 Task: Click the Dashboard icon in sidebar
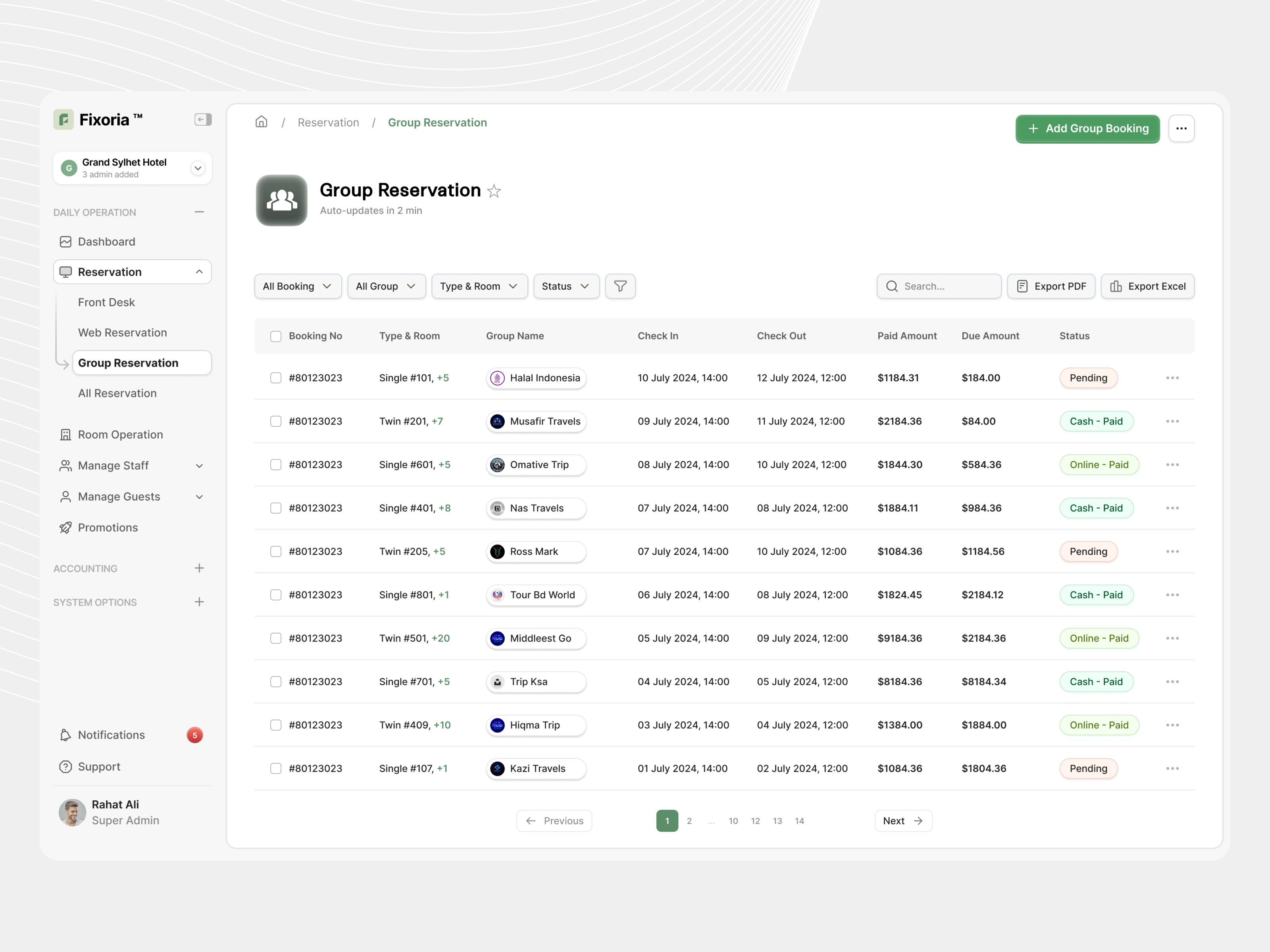pos(65,242)
